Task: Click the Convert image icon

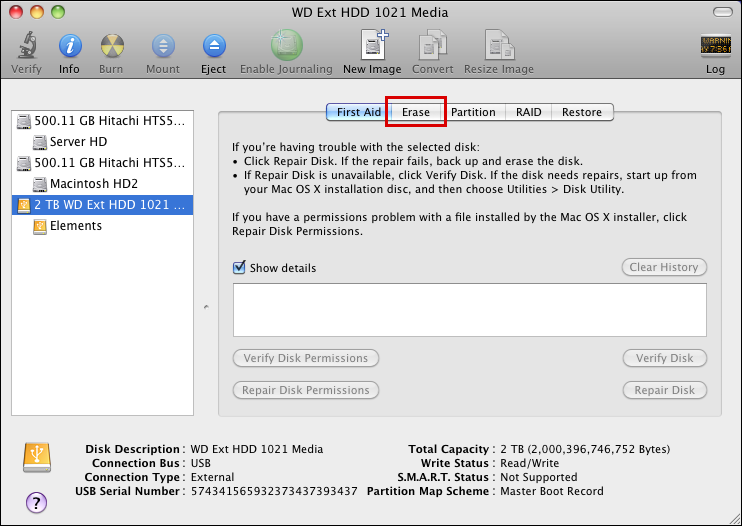Action: click(433, 45)
